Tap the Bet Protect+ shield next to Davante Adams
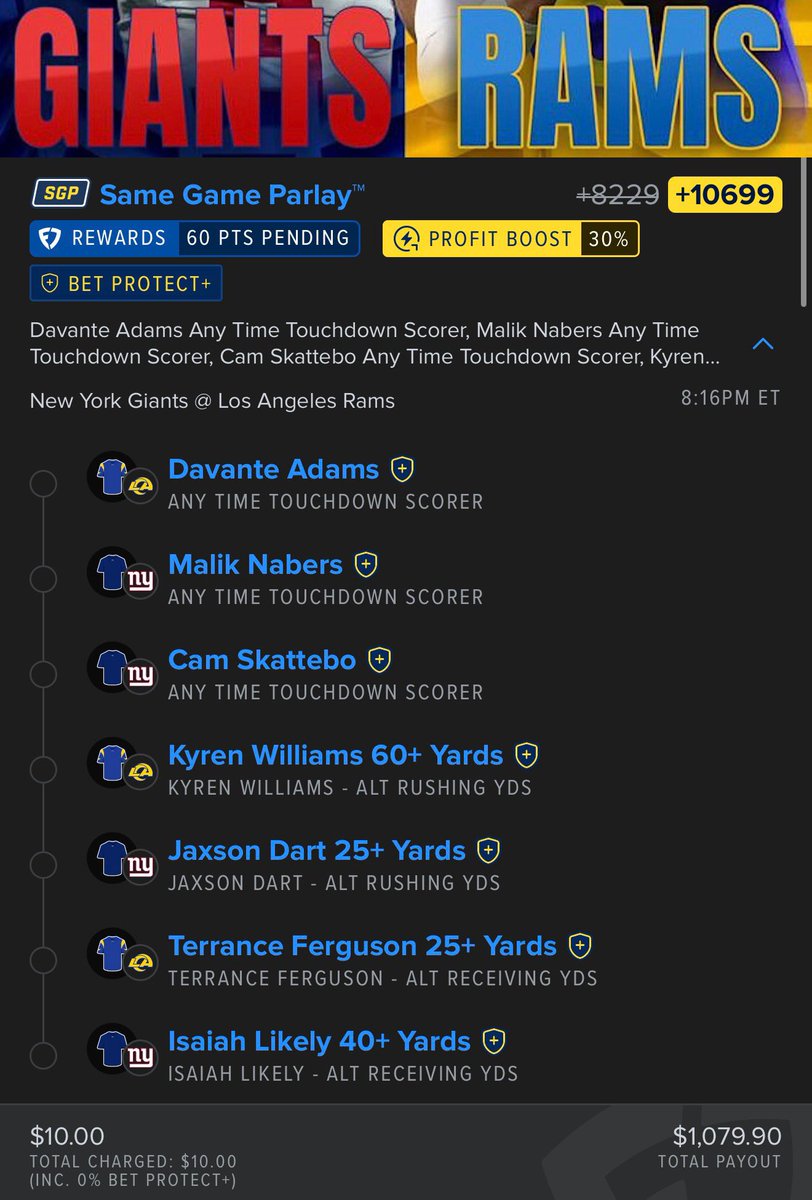 pyautogui.click(x=402, y=469)
